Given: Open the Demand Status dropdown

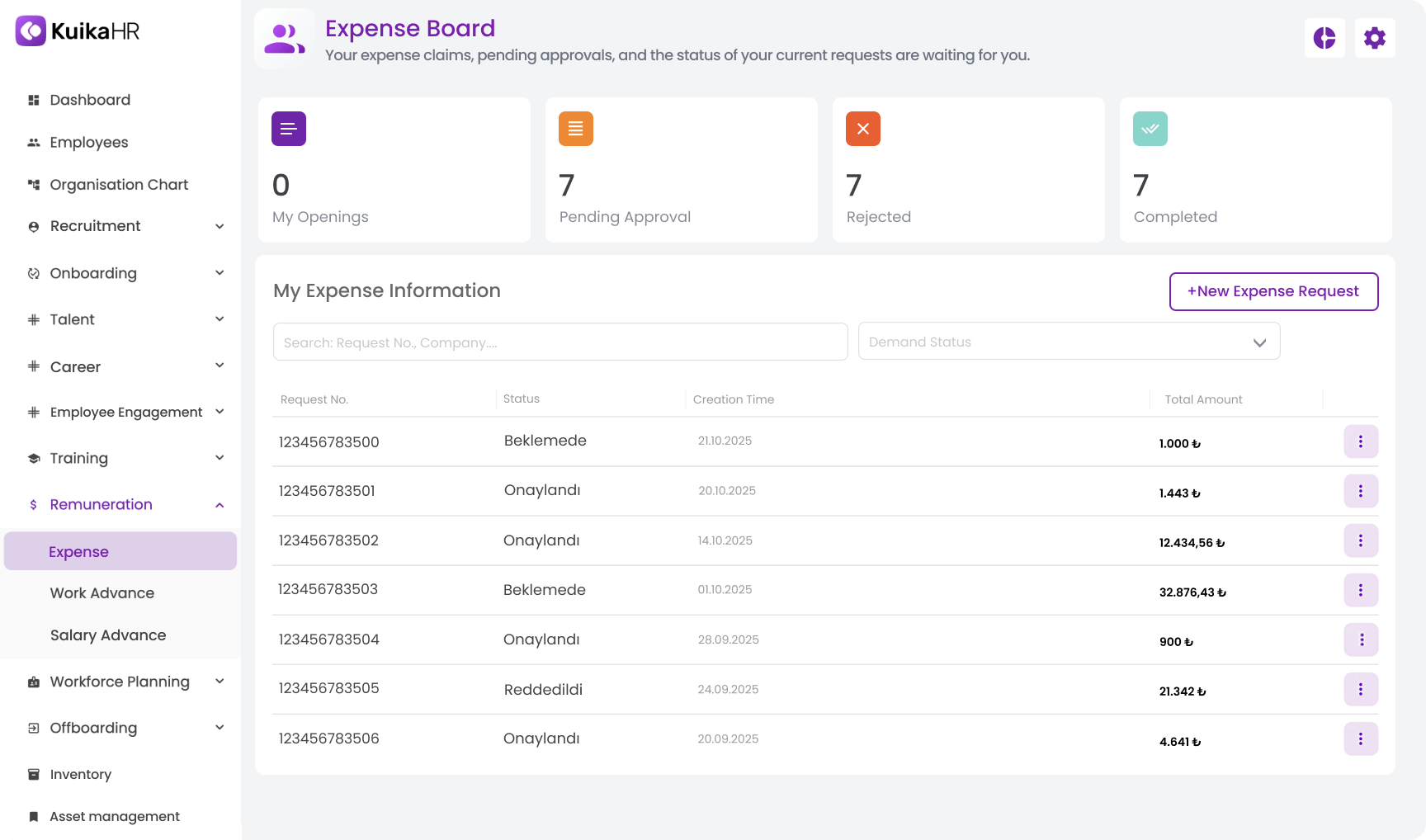Looking at the screenshot, I should pos(1069,341).
